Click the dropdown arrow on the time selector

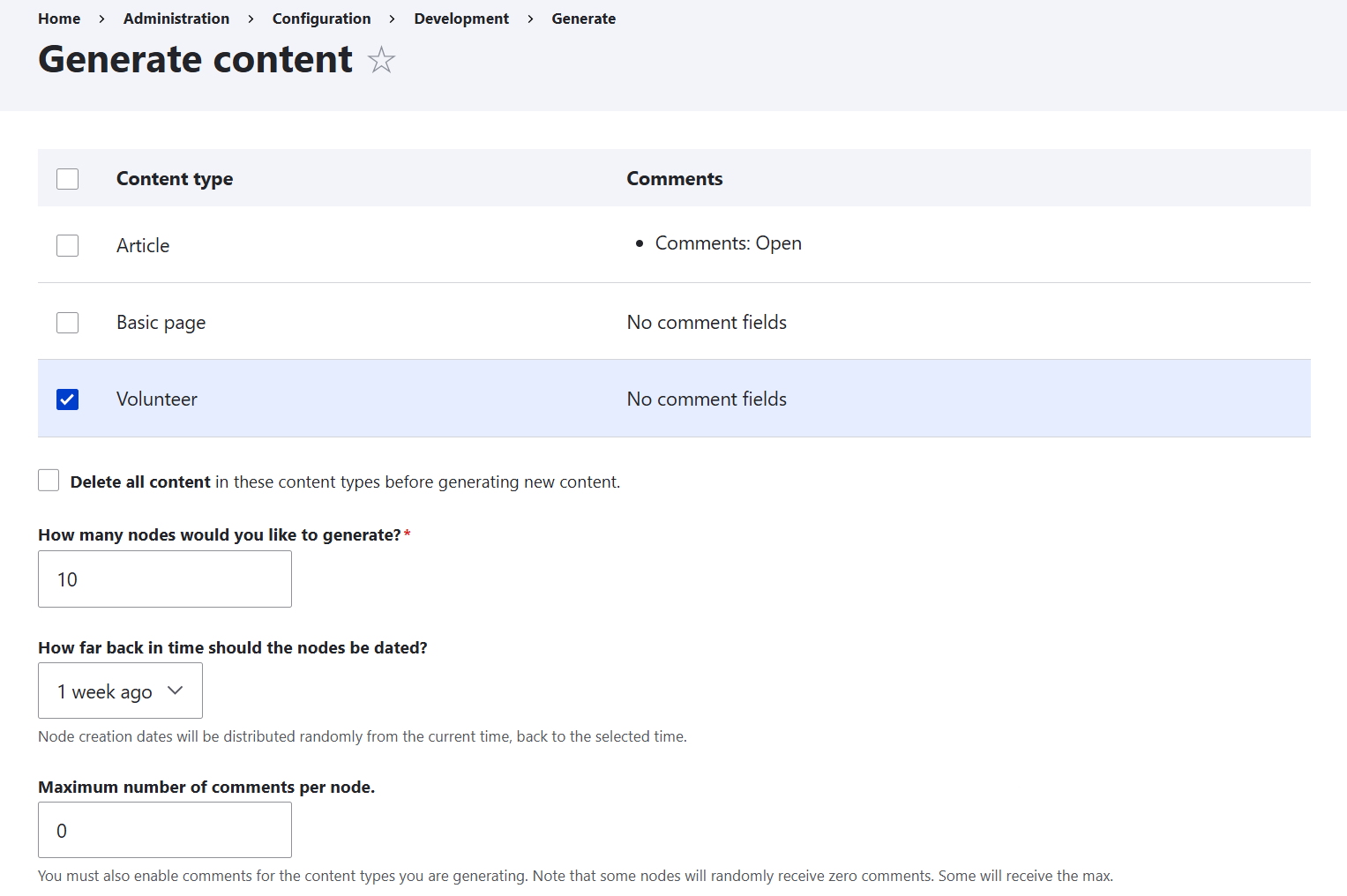(176, 691)
